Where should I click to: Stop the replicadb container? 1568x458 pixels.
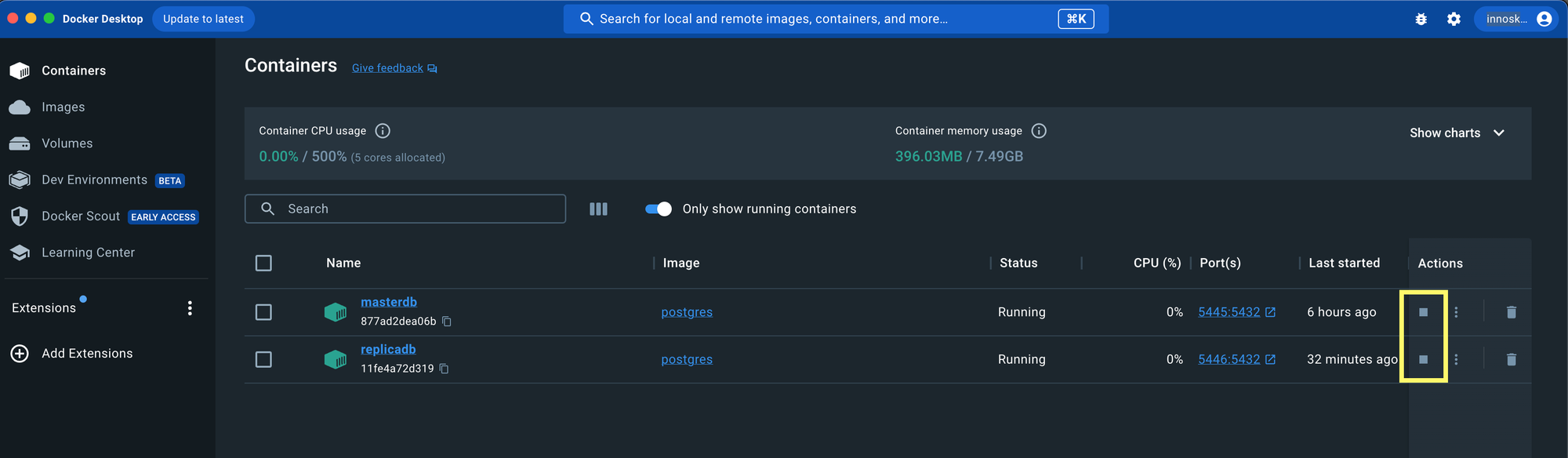click(x=1423, y=359)
